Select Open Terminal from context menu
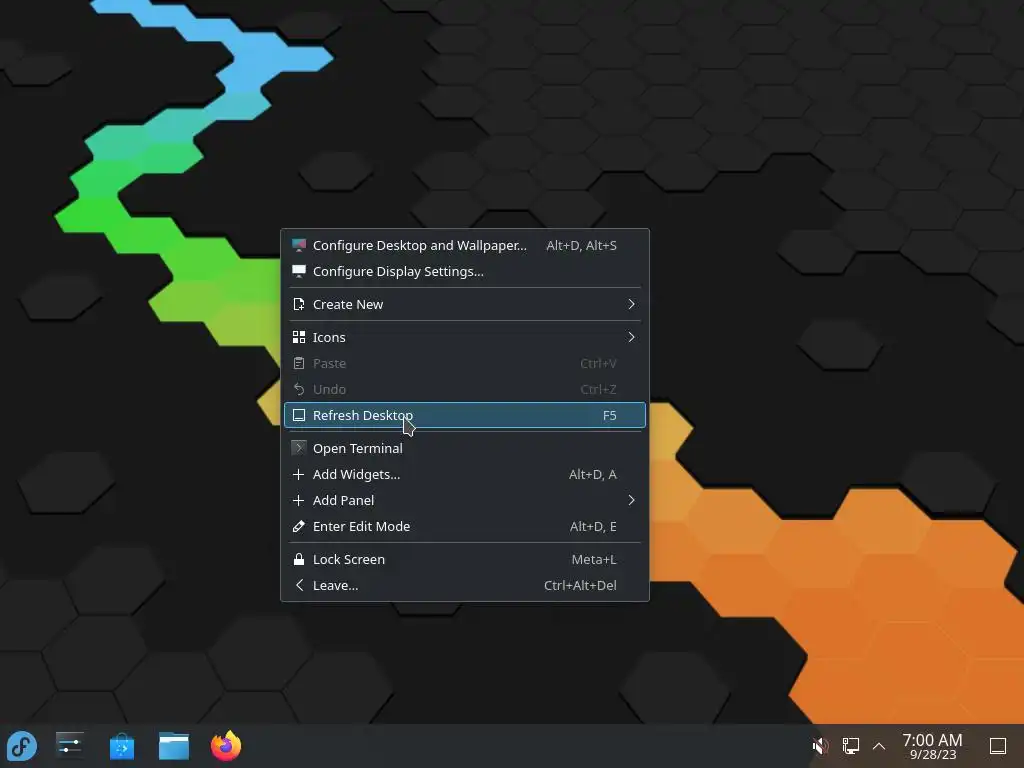The height and width of the screenshot is (768, 1024). click(465, 448)
